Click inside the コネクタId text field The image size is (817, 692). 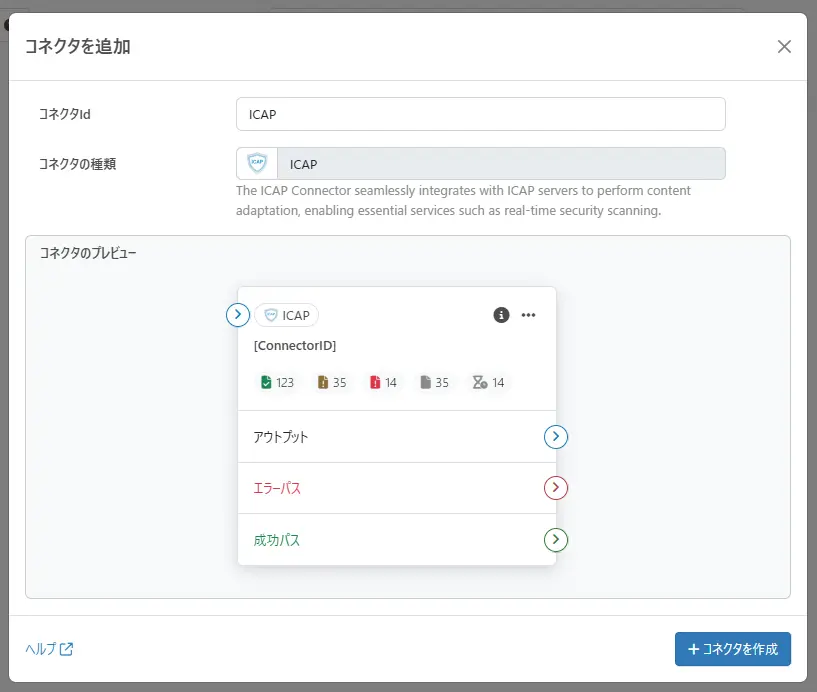point(480,114)
